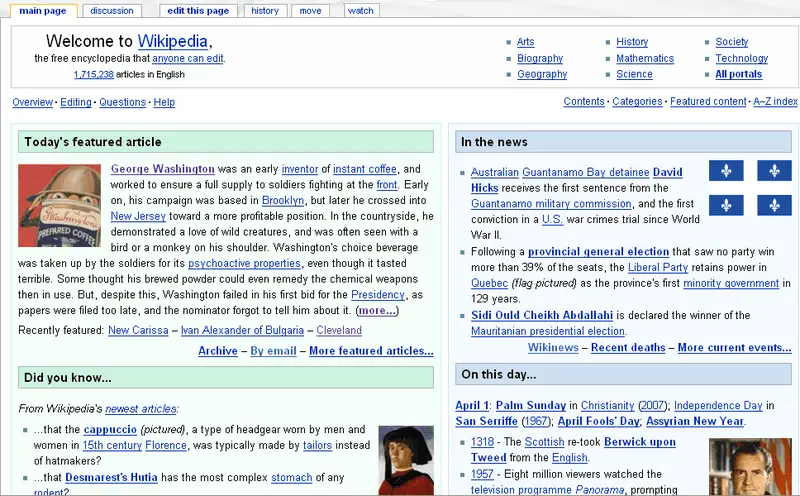Go to the Geography portal
The height and width of the screenshot is (496, 800).
[542, 74]
